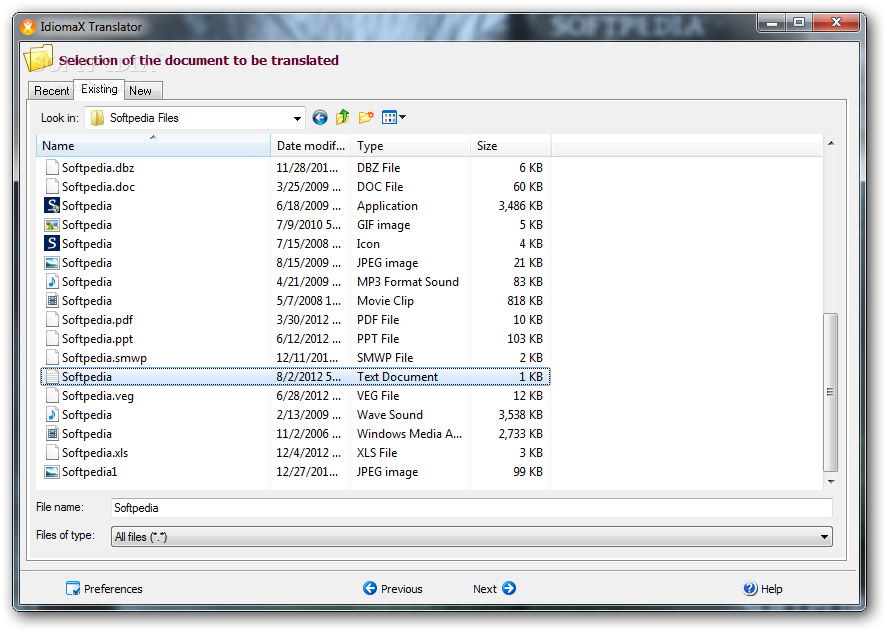887x632 pixels.
Task: Click the Softpedia.doc file icon
Action: (52, 186)
